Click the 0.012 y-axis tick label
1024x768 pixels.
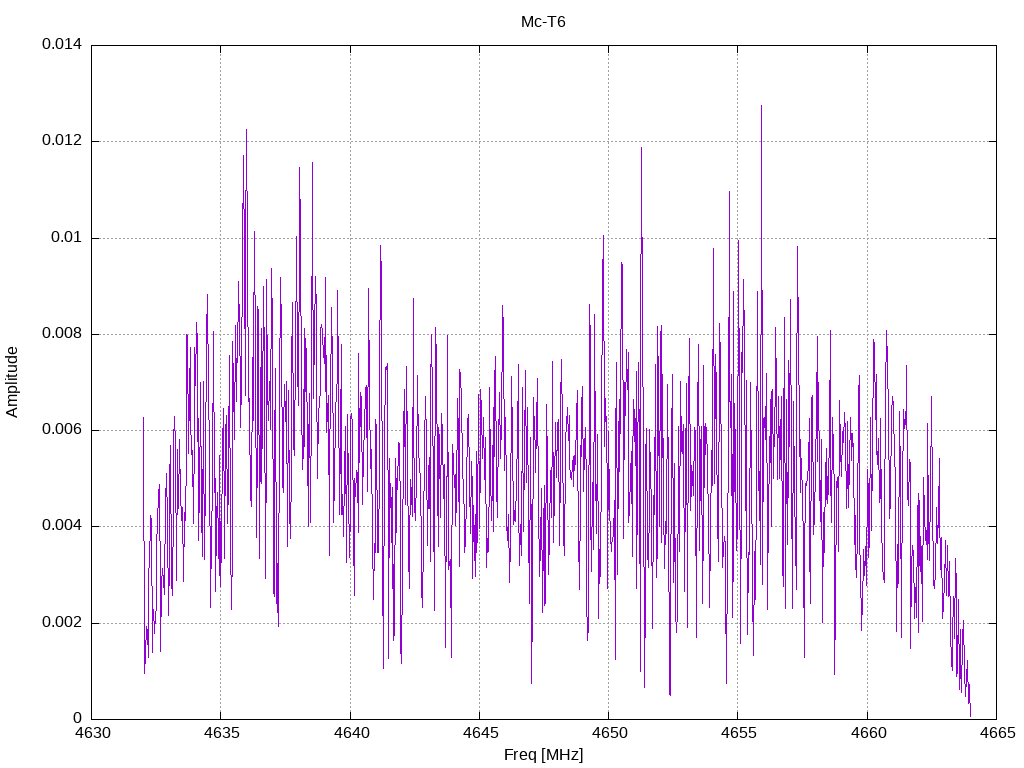[x=62, y=140]
